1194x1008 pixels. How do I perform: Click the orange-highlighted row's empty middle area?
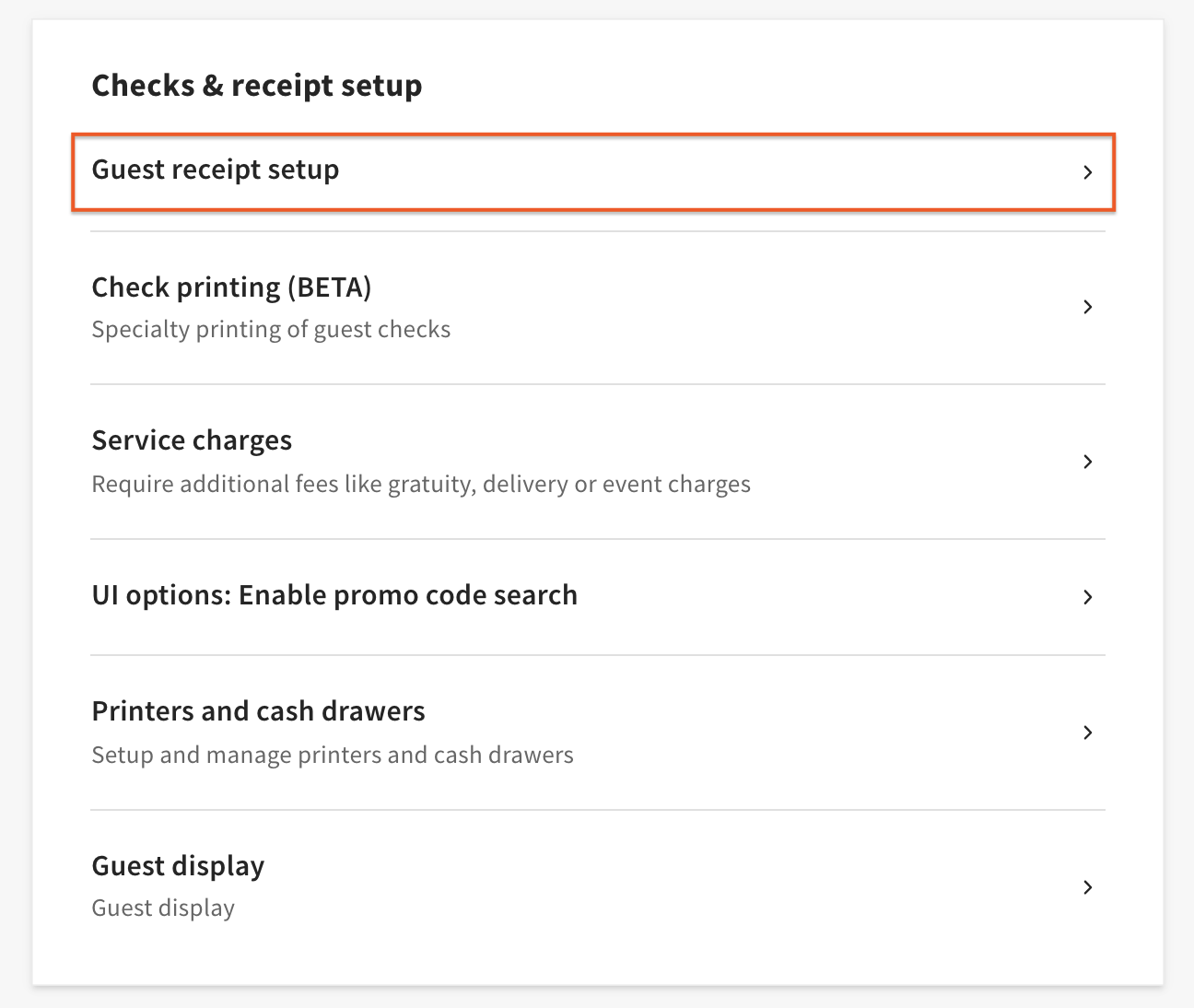point(700,172)
